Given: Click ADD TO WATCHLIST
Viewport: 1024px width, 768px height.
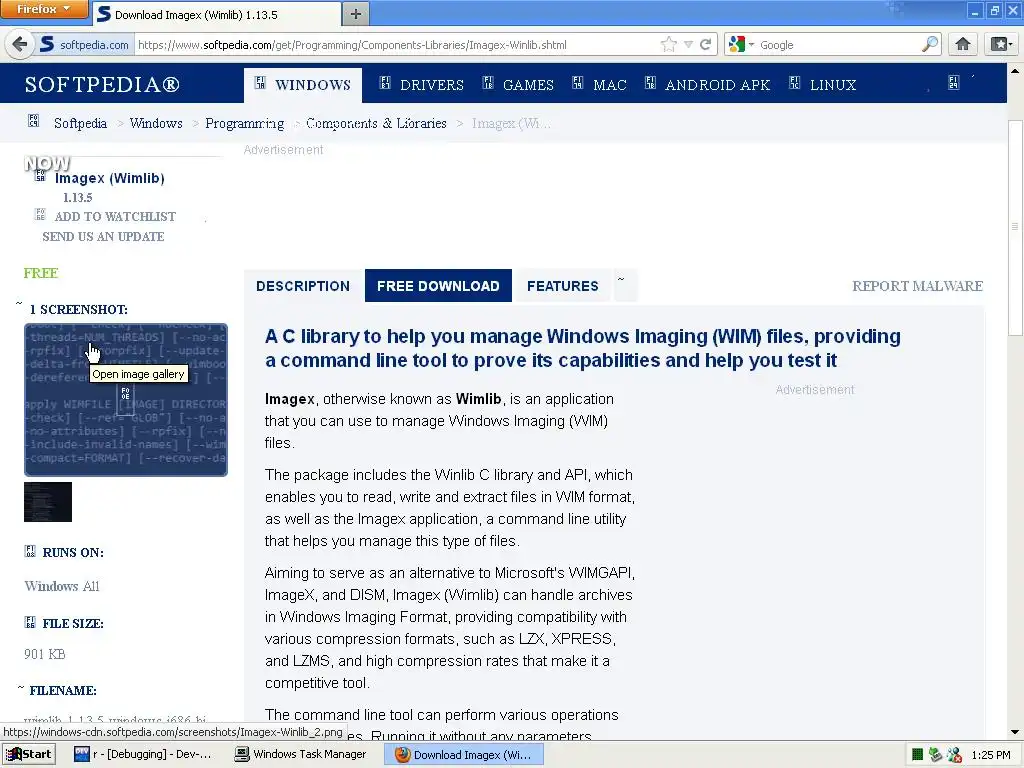Looking at the screenshot, I should pyautogui.click(x=115, y=217).
